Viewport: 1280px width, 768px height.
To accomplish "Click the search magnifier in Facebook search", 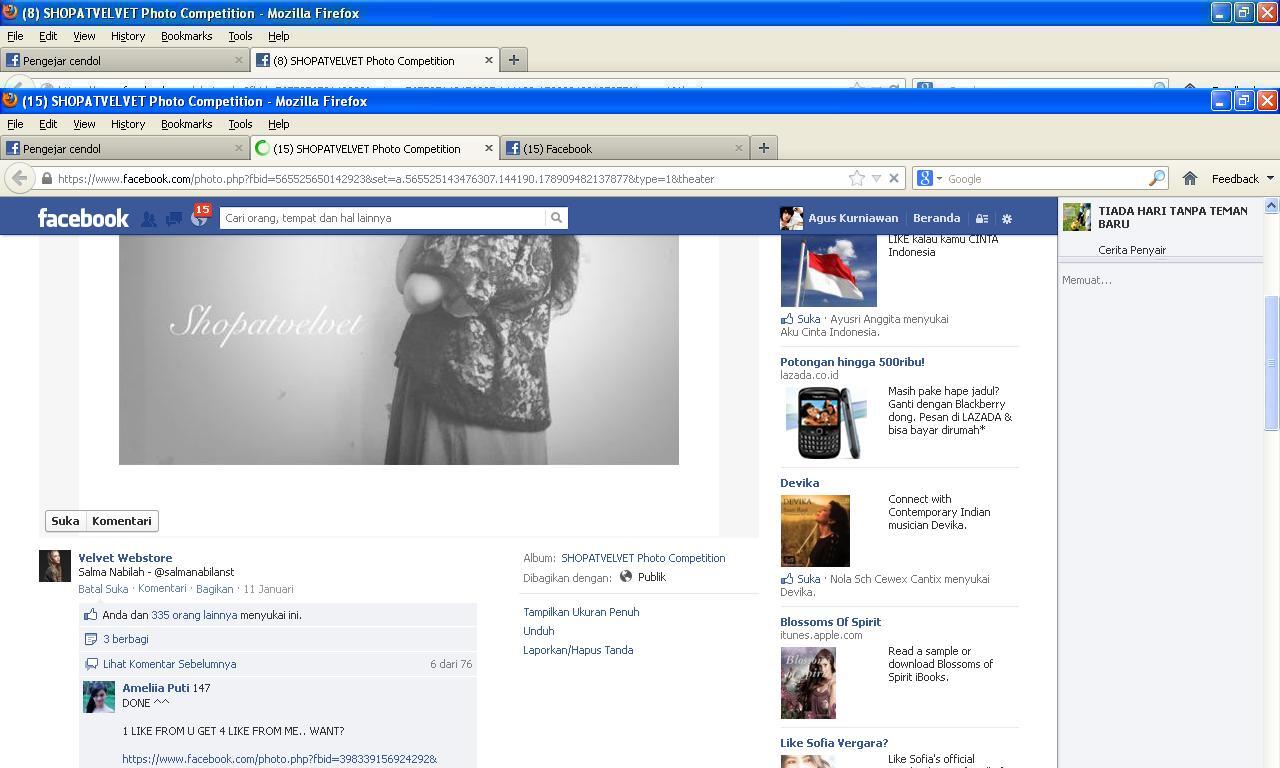I will click(x=556, y=218).
